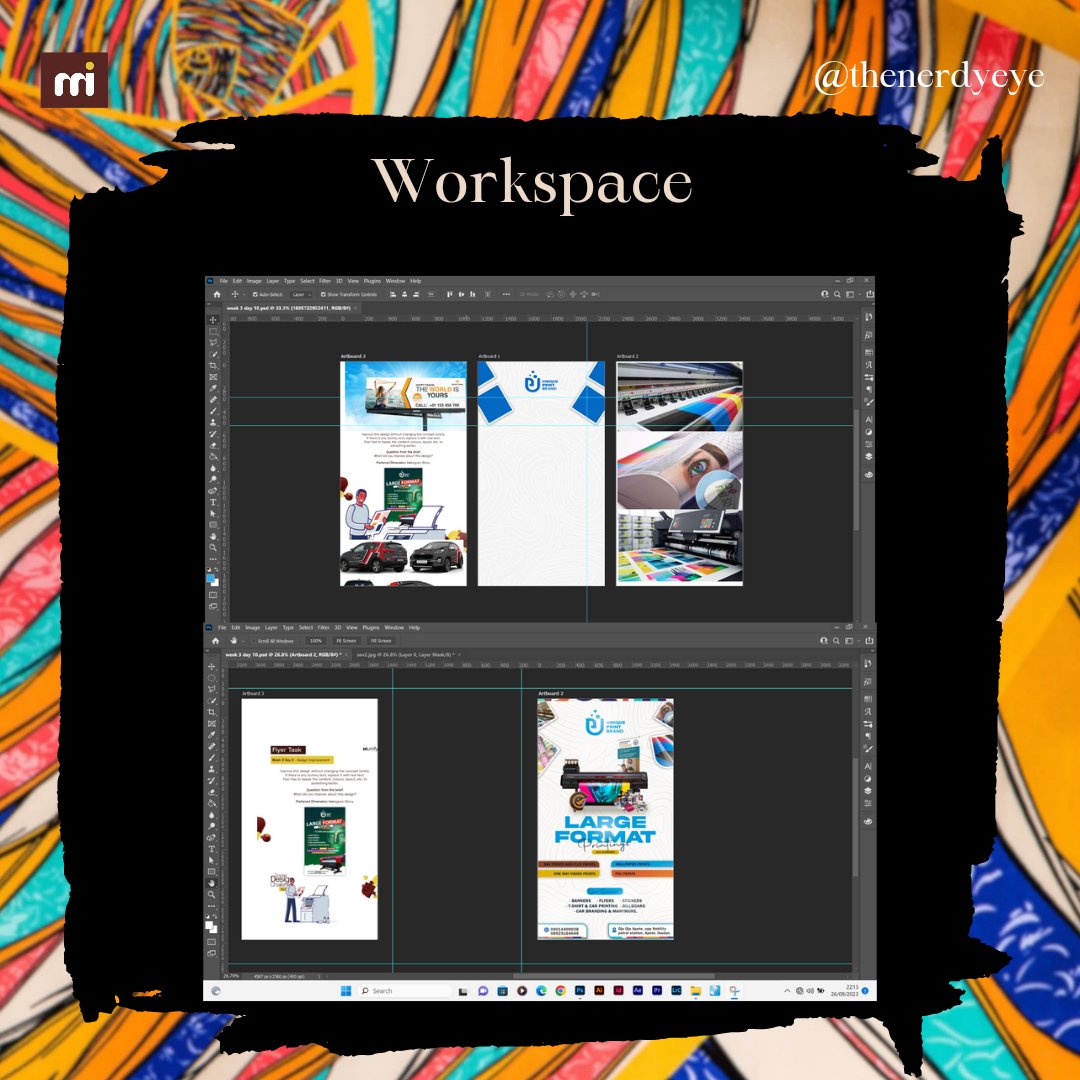Select the Lasso tool in upper Photoshop window

pos(214,342)
